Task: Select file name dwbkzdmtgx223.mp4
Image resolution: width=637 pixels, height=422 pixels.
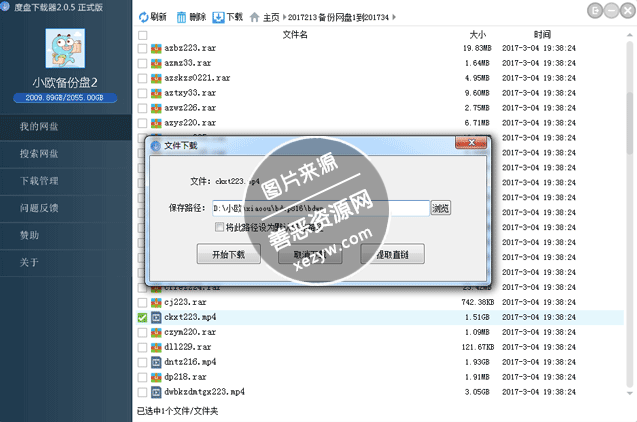Action: (x=204, y=392)
